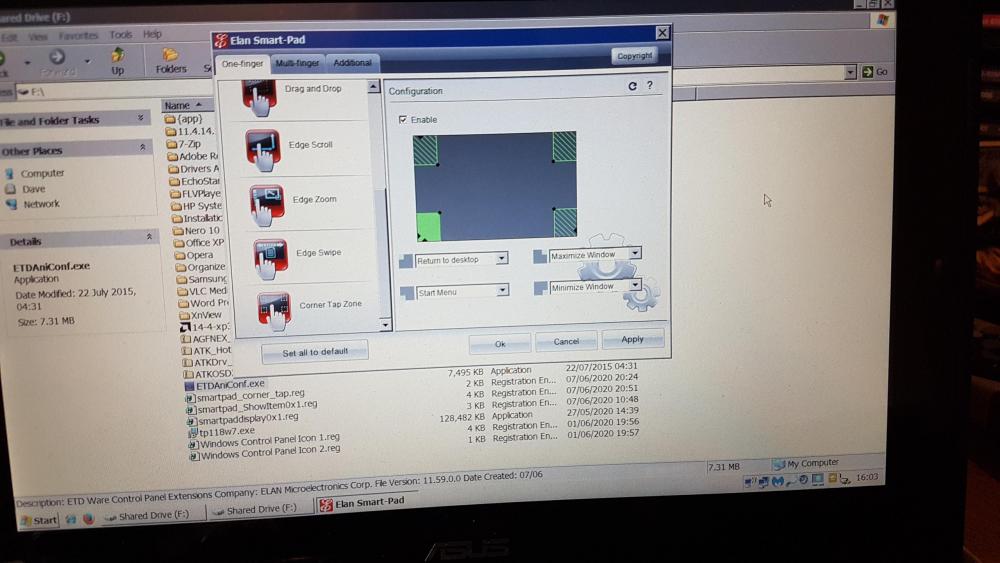Click the Start button on taskbar

pos(38,520)
